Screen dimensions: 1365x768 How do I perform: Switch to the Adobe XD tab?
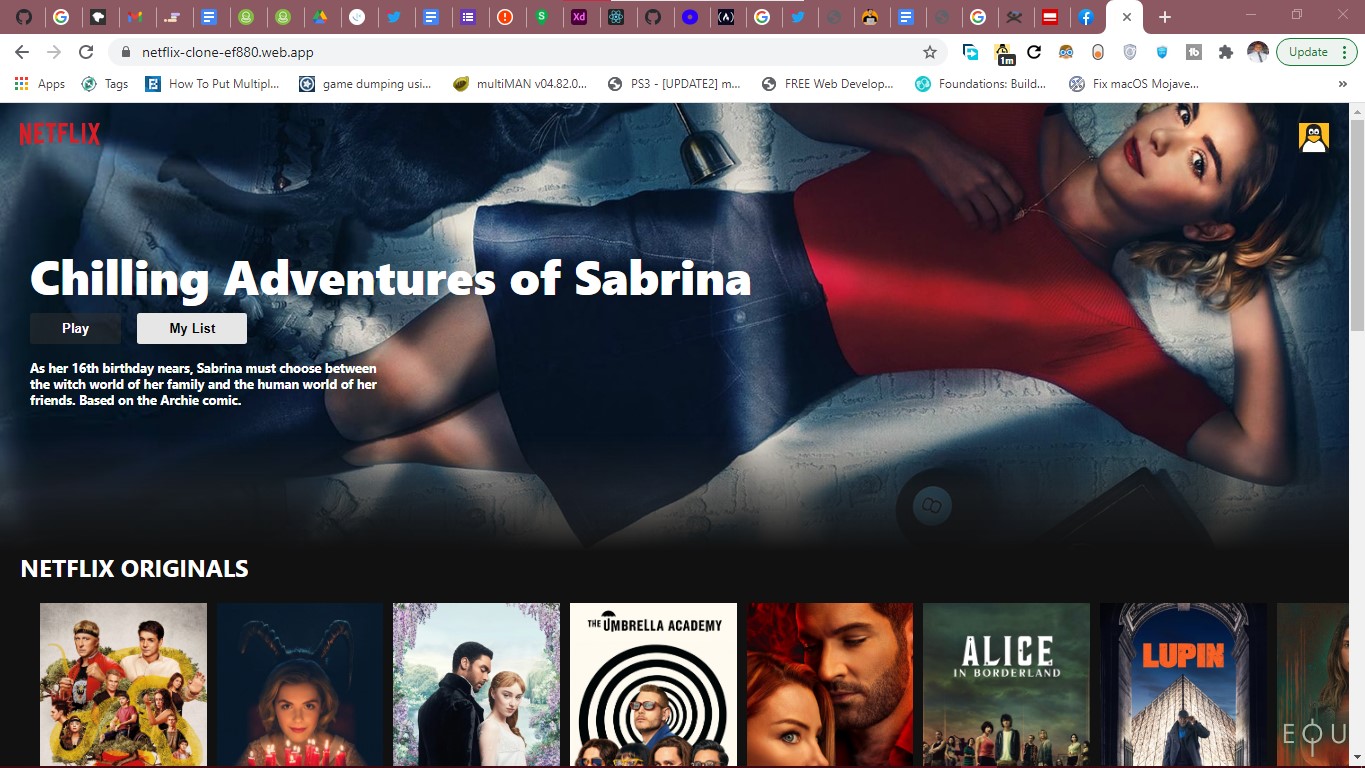579,17
